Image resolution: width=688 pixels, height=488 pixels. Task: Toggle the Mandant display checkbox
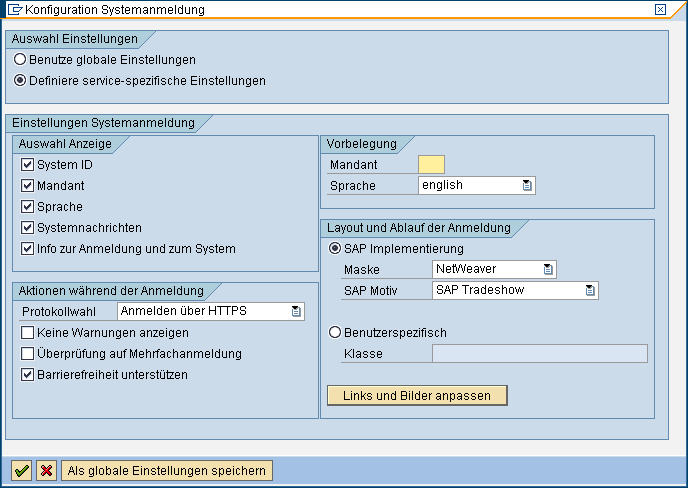(27, 186)
